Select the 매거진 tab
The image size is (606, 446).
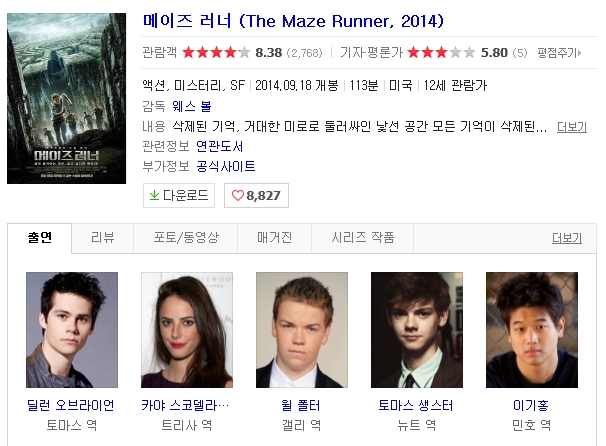click(x=274, y=238)
